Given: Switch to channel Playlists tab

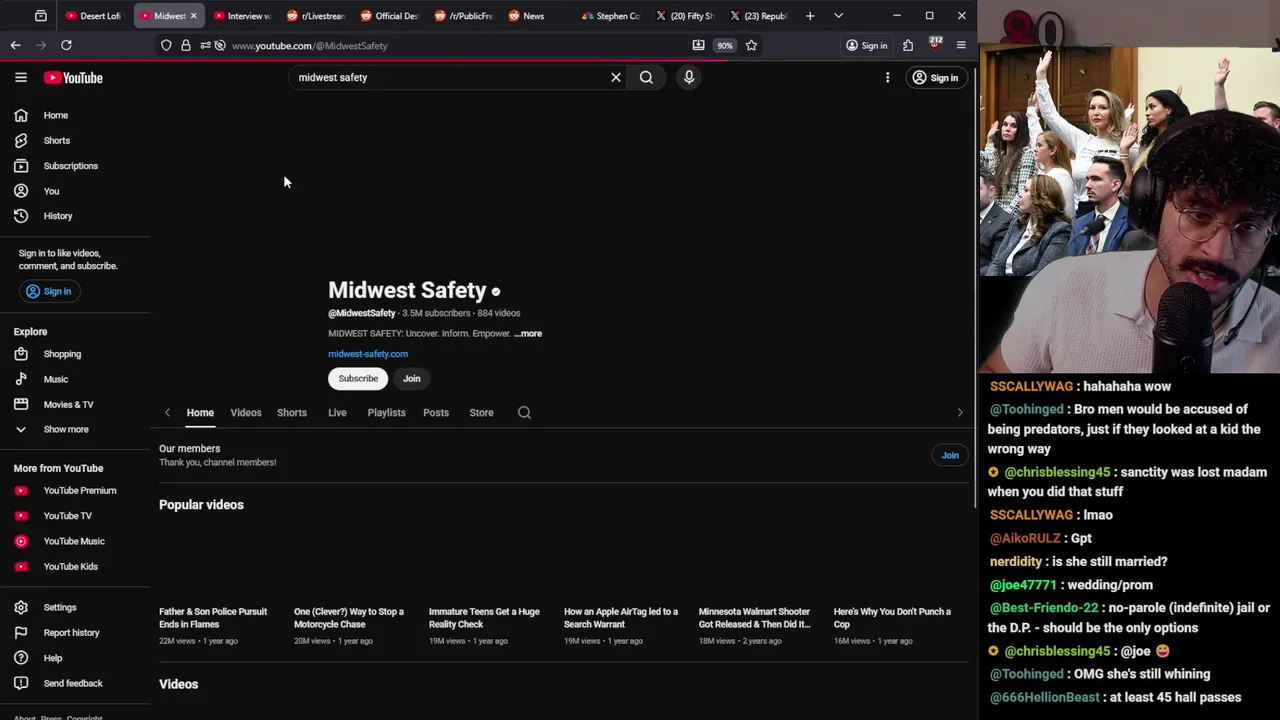Looking at the screenshot, I should point(386,412).
